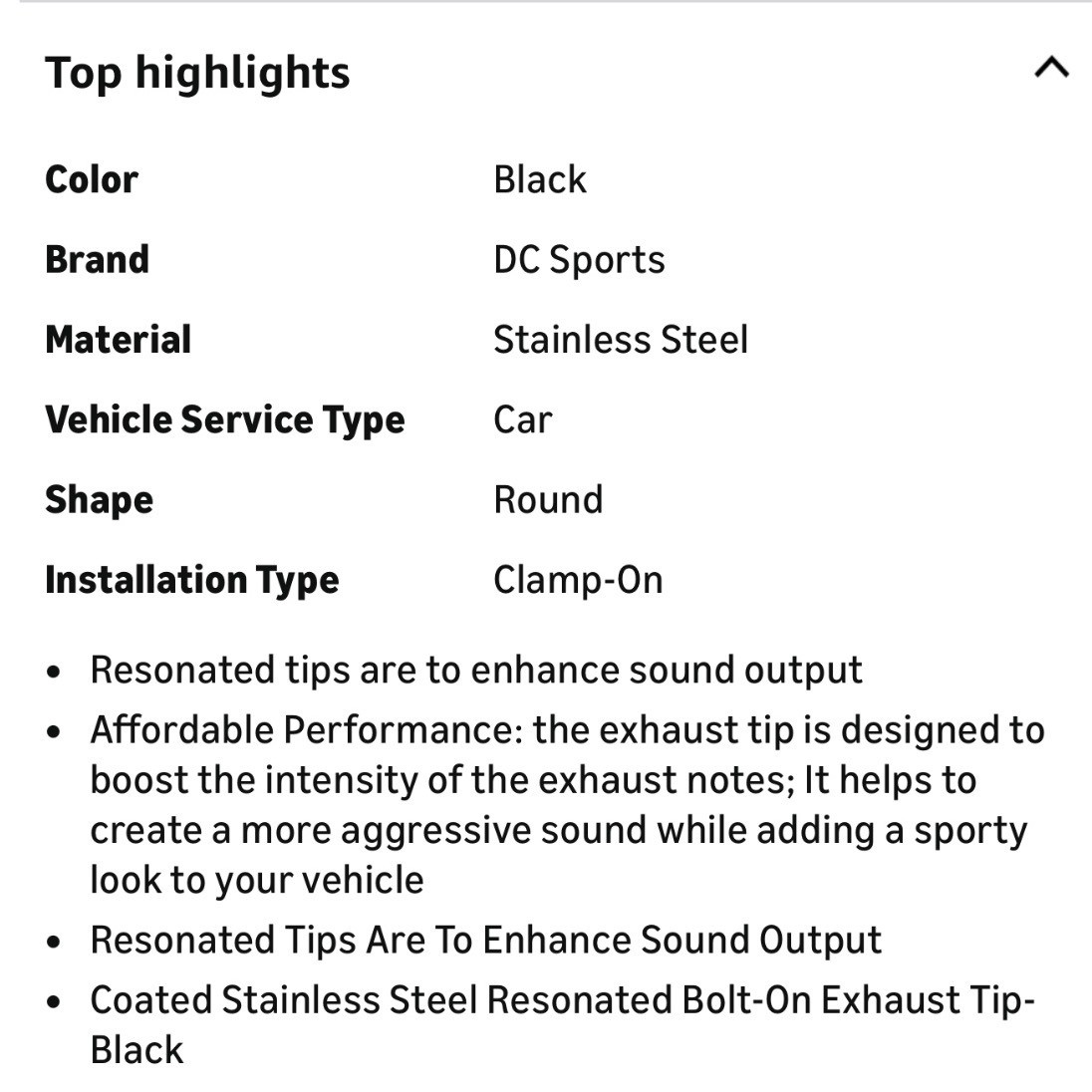
Task: Click the Top highlights heading
Action: 197,73
